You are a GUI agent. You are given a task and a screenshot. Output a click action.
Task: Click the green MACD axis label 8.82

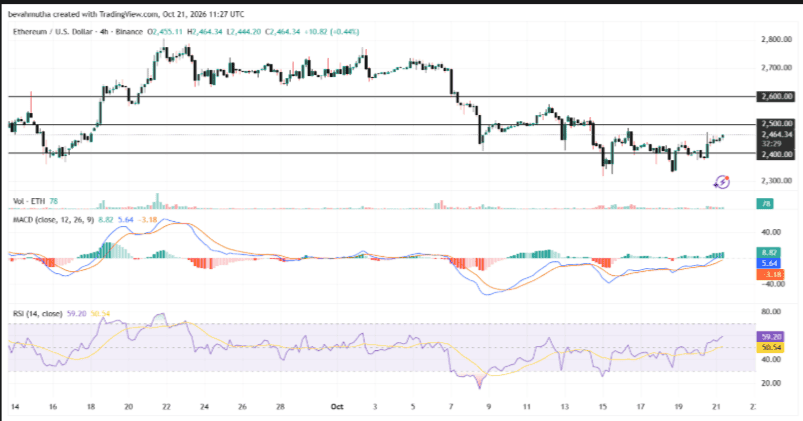click(770, 252)
